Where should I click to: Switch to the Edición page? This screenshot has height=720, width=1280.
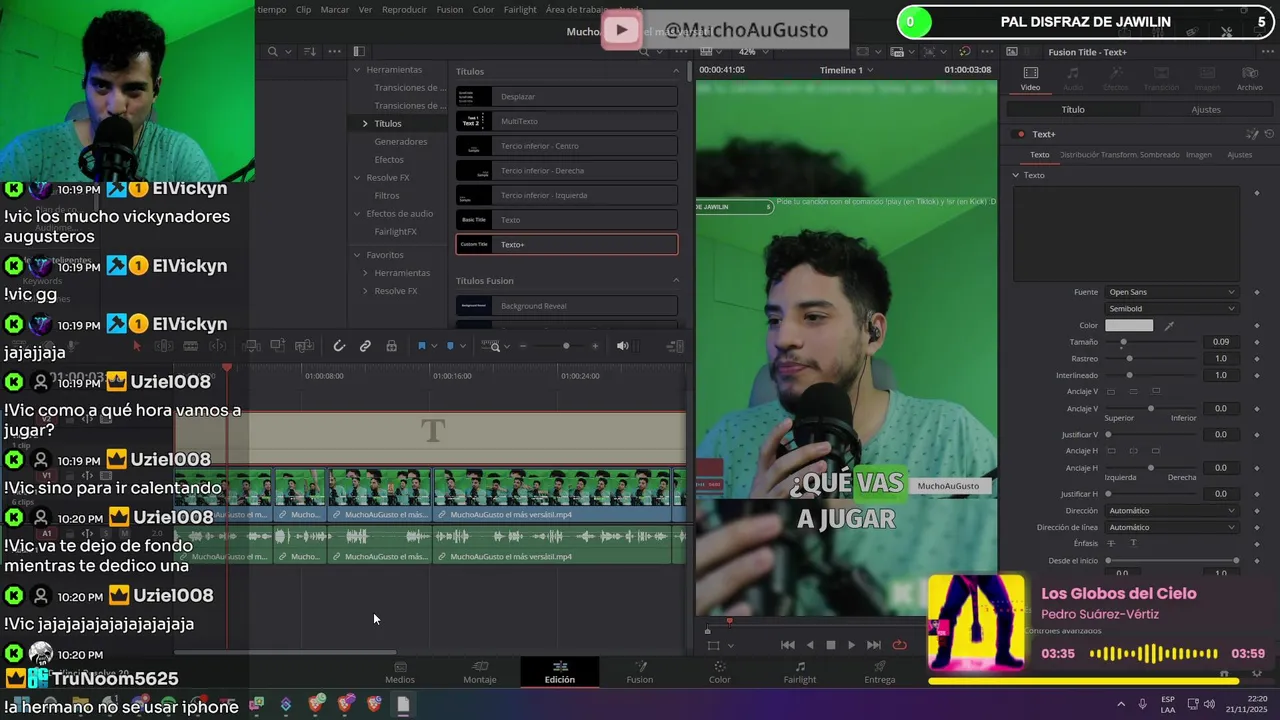click(x=560, y=673)
